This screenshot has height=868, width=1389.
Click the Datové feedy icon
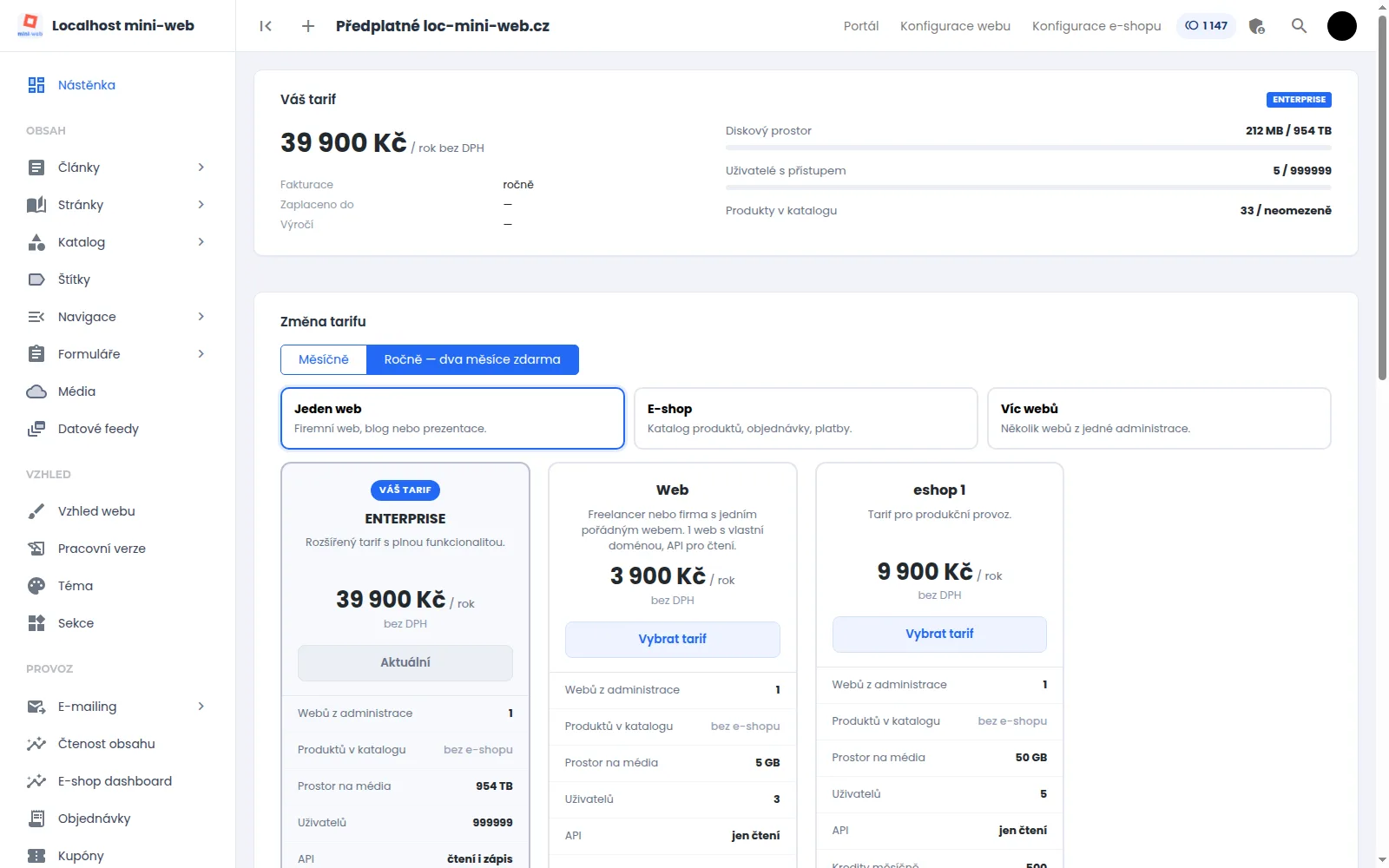[36, 429]
